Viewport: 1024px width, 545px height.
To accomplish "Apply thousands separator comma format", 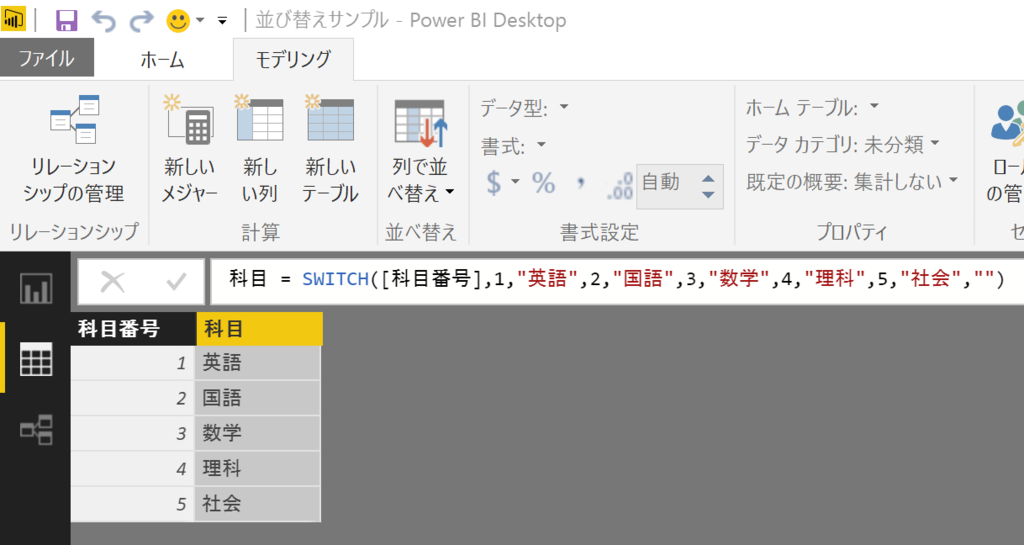I will coord(581,183).
